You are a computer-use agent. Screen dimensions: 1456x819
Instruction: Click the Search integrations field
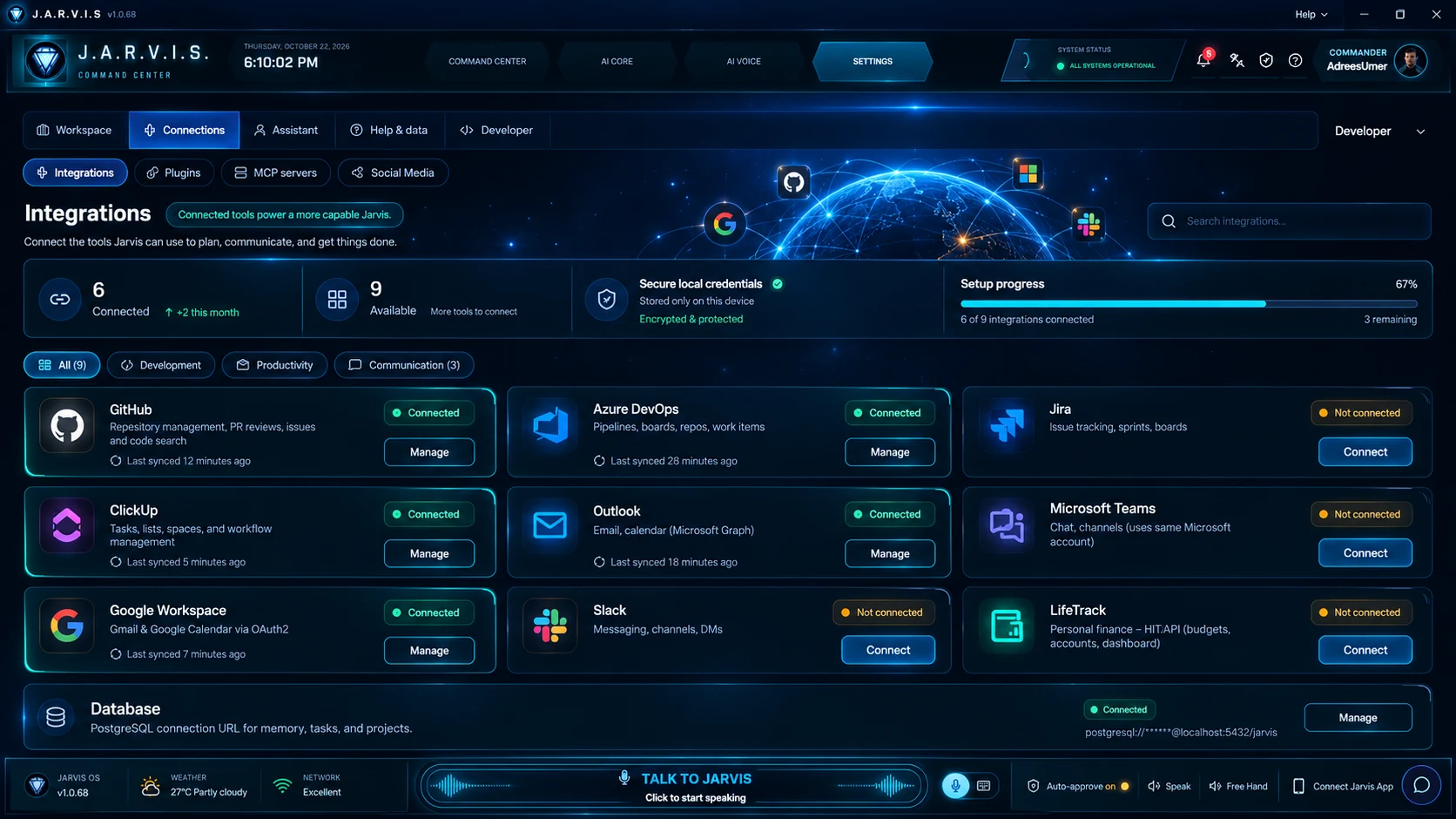1289,221
